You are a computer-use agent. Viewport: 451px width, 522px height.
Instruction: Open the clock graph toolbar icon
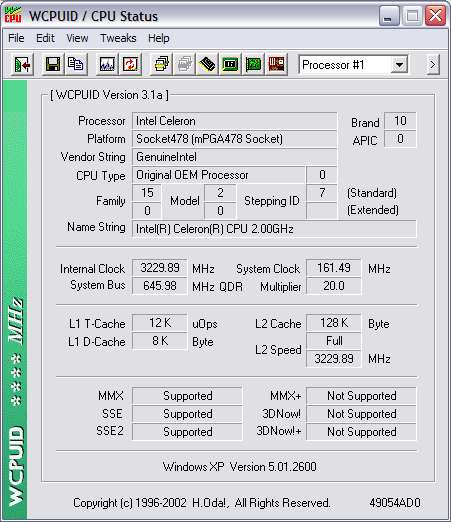point(107,64)
